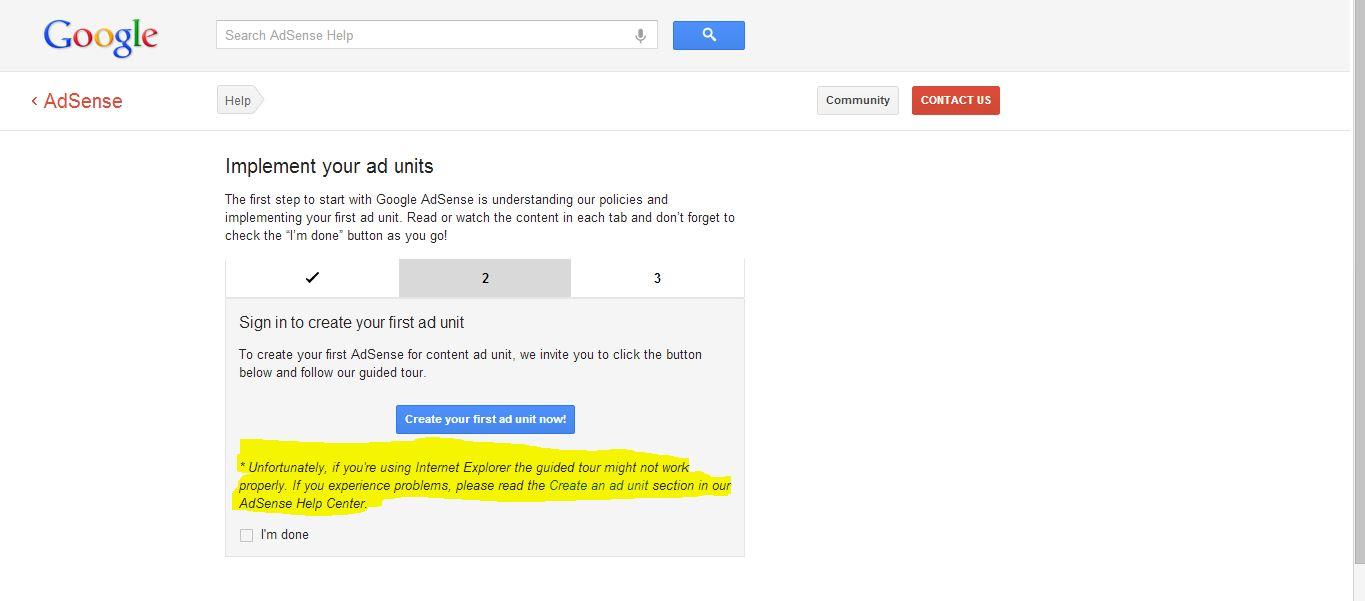Click the Help breadcrumb
Screen dimensions: 1365x601
pyautogui.click(x=240, y=100)
